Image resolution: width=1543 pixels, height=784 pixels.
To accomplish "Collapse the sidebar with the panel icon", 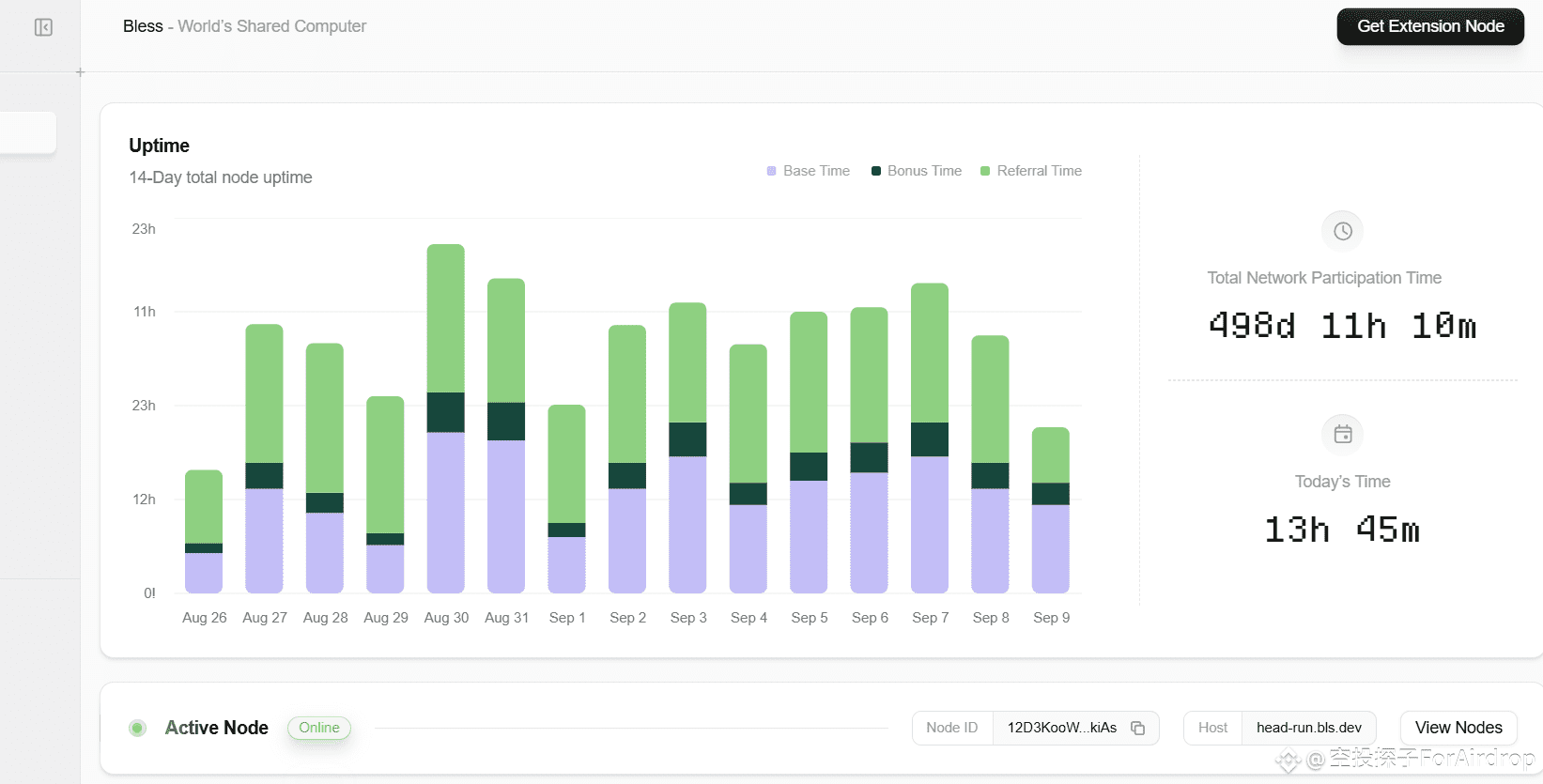I will [x=43, y=27].
